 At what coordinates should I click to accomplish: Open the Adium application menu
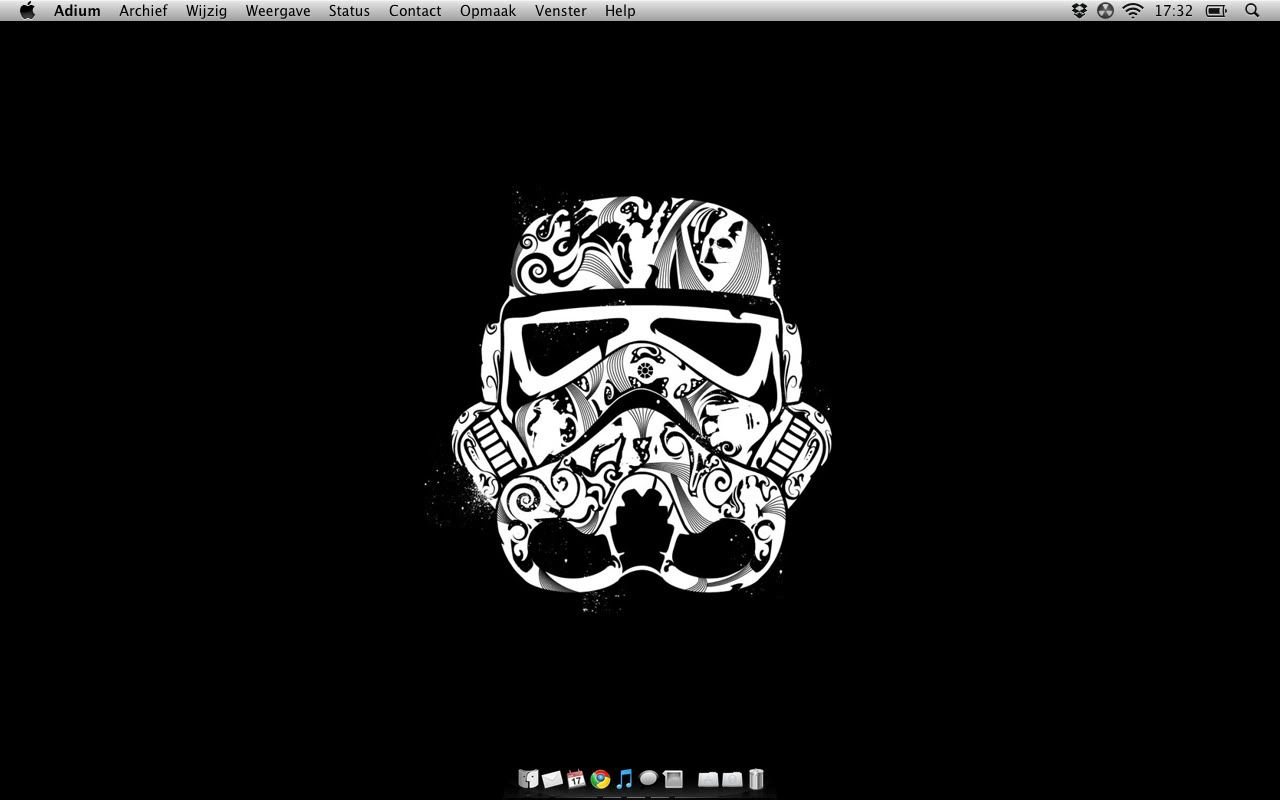tap(77, 11)
